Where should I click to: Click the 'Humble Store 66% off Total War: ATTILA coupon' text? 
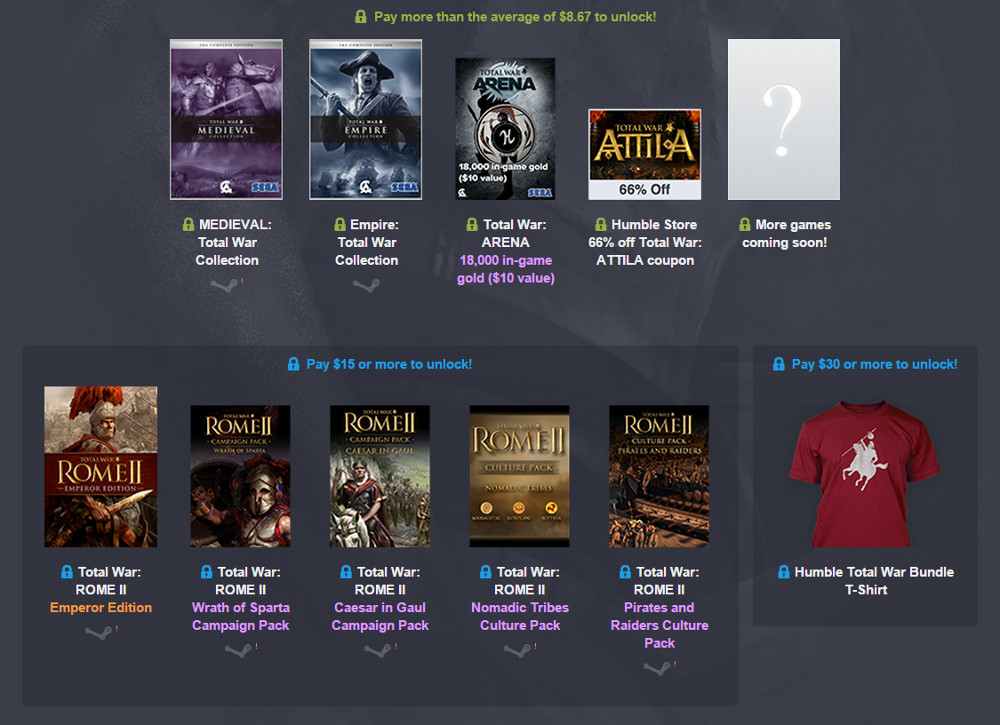coord(645,242)
